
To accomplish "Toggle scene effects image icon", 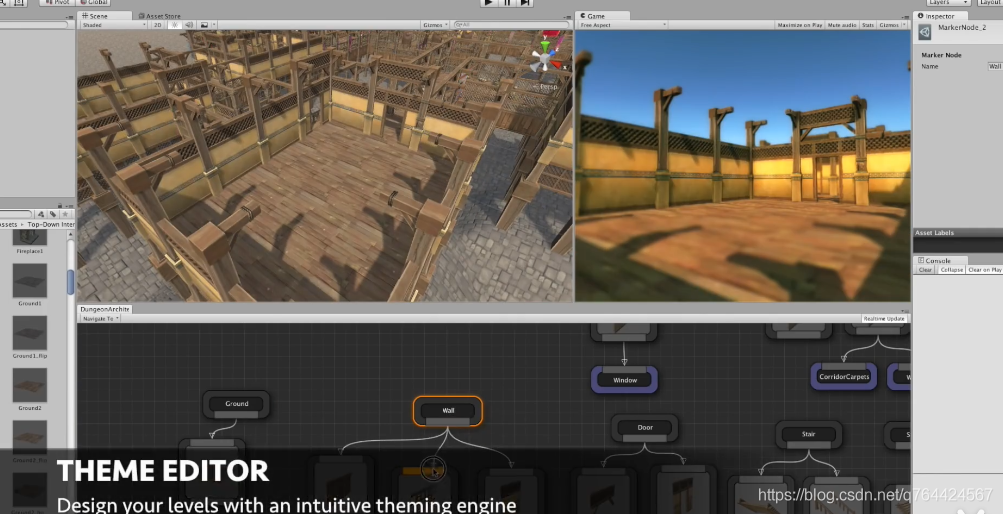I will 204,25.
